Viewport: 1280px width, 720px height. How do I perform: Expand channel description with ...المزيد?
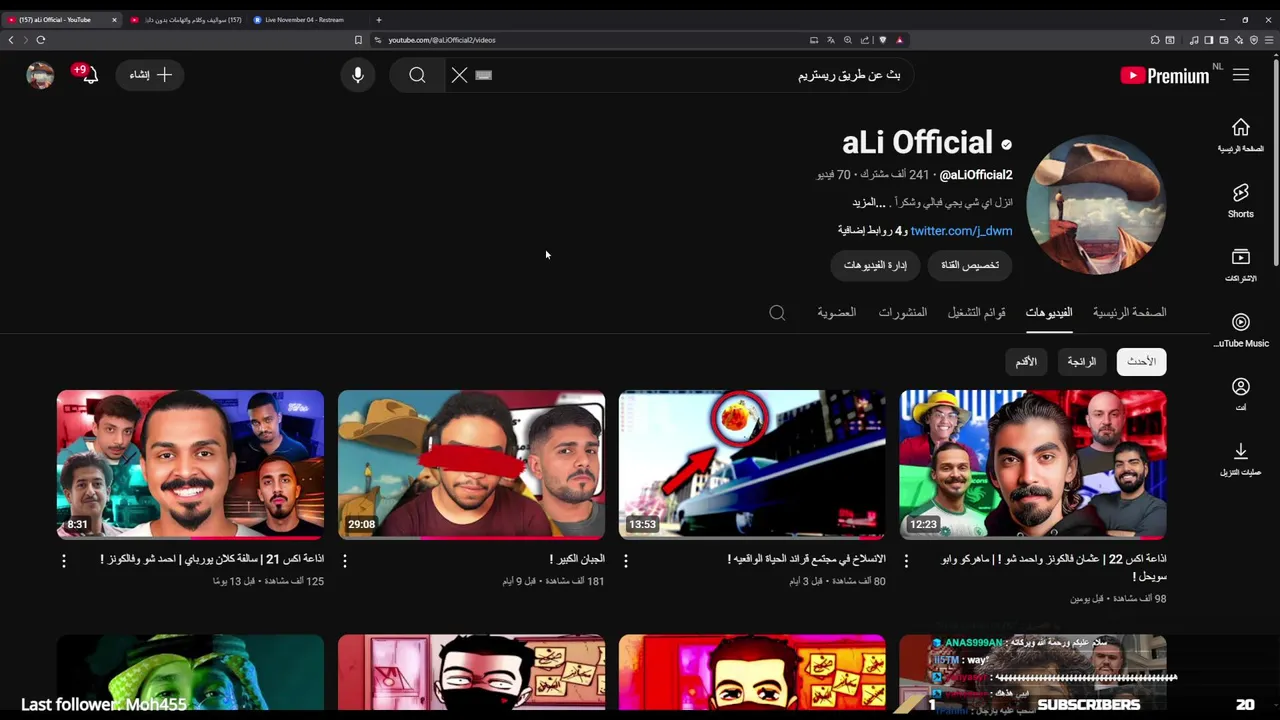click(x=869, y=202)
